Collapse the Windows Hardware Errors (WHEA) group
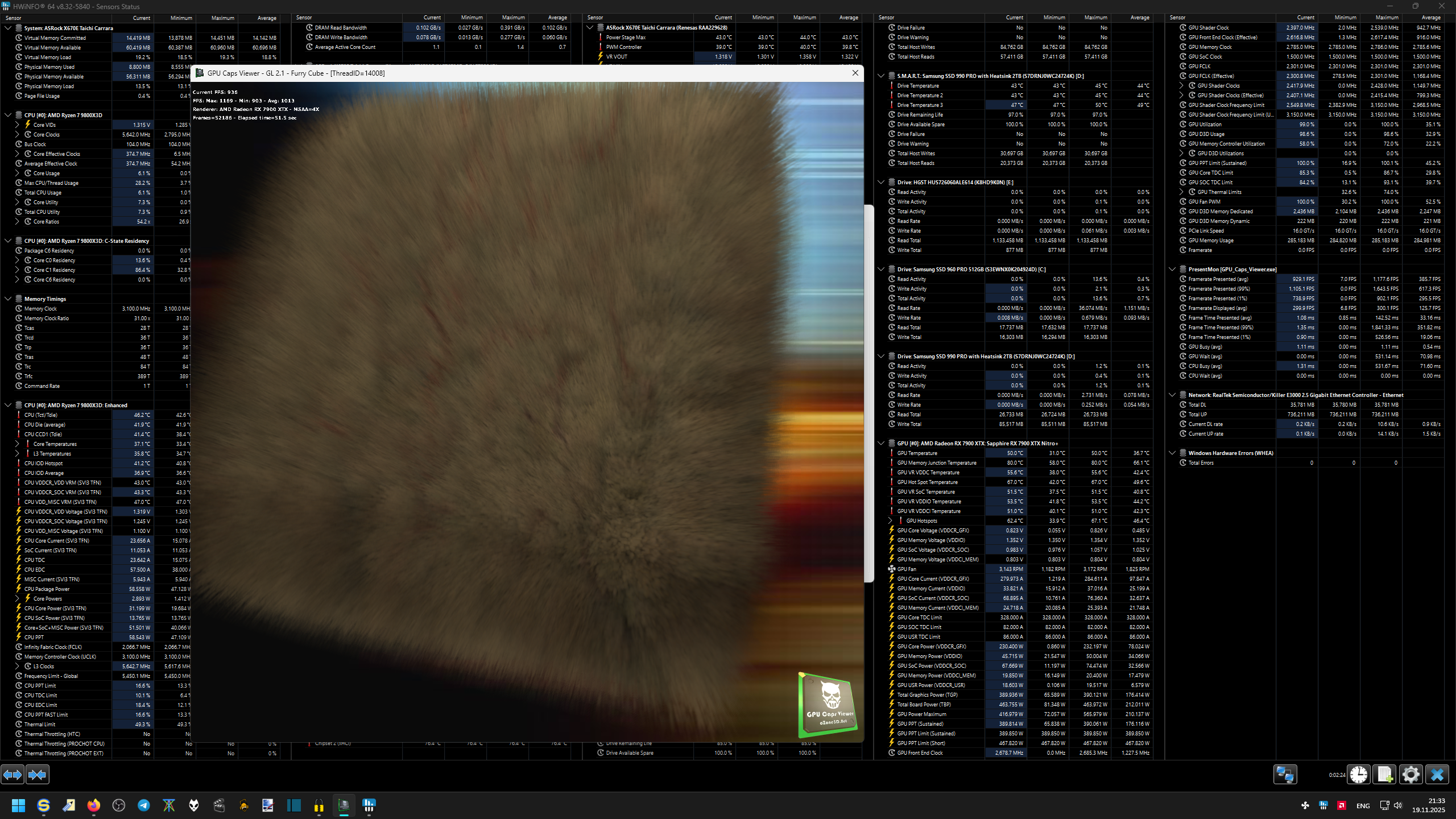 tap(1172, 453)
